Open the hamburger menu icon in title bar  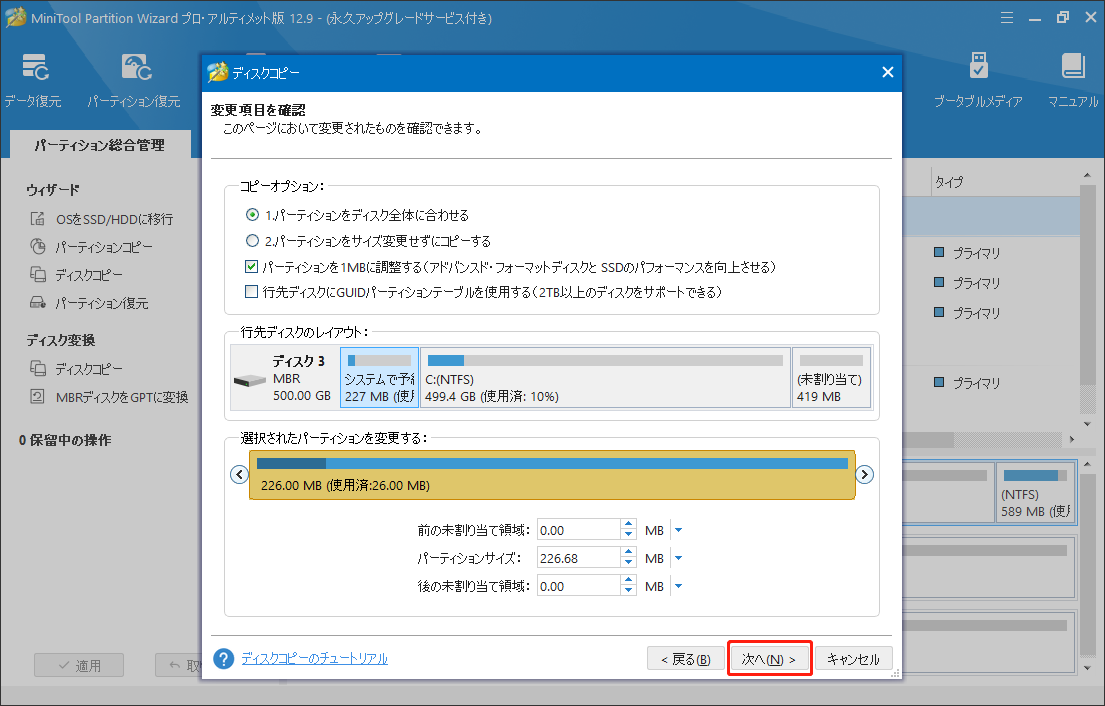click(x=1007, y=18)
